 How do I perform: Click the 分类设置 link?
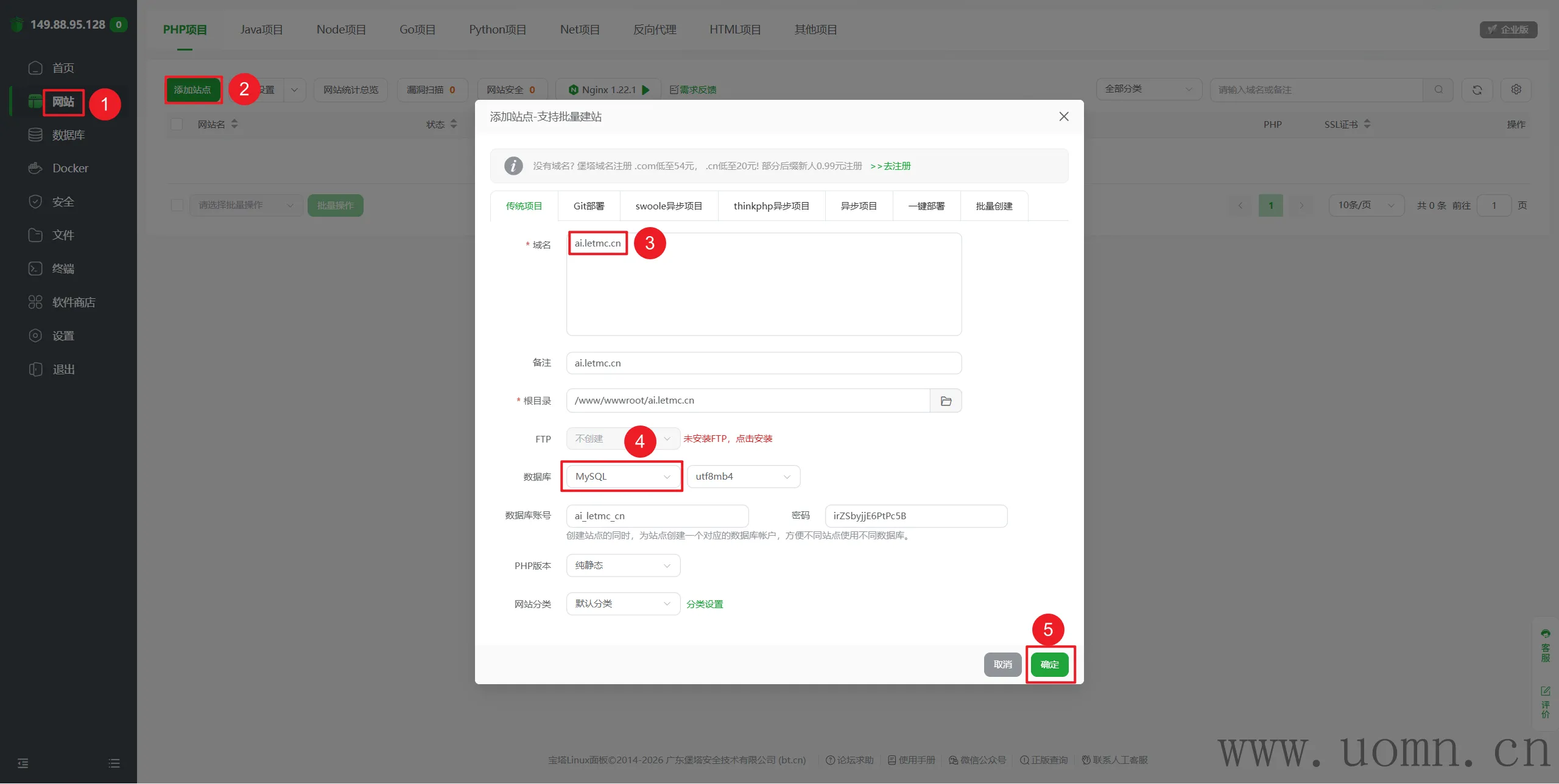click(x=705, y=604)
